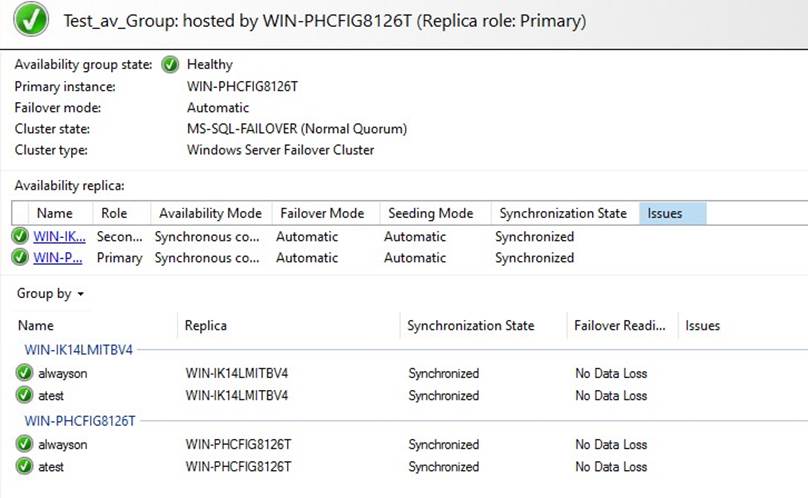
Task: Collapse the WIN-PHCFIG8126T database group
Action: (80, 421)
